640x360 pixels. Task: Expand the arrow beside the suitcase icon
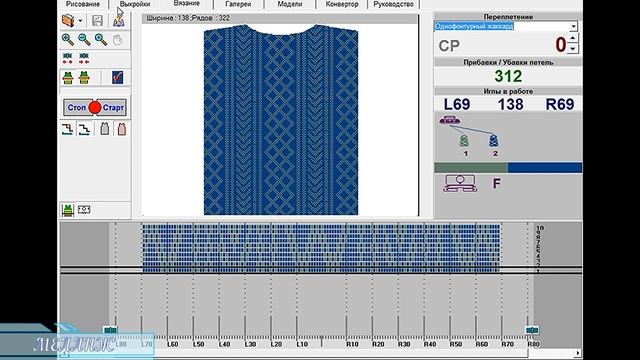click(x=80, y=21)
